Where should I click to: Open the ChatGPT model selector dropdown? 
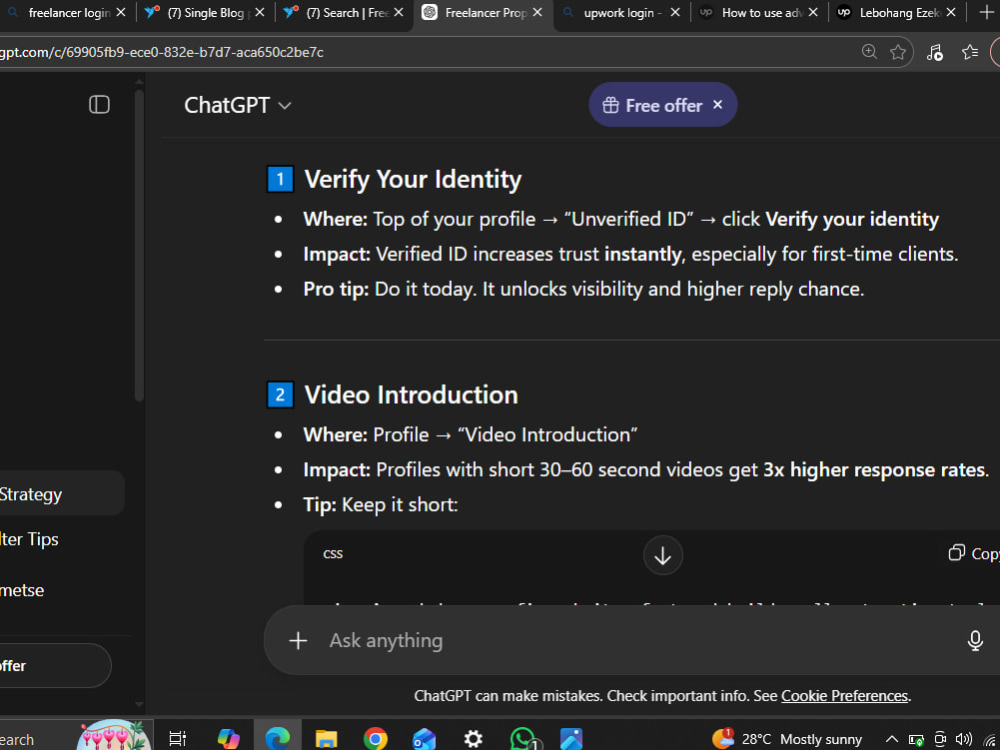pos(237,105)
